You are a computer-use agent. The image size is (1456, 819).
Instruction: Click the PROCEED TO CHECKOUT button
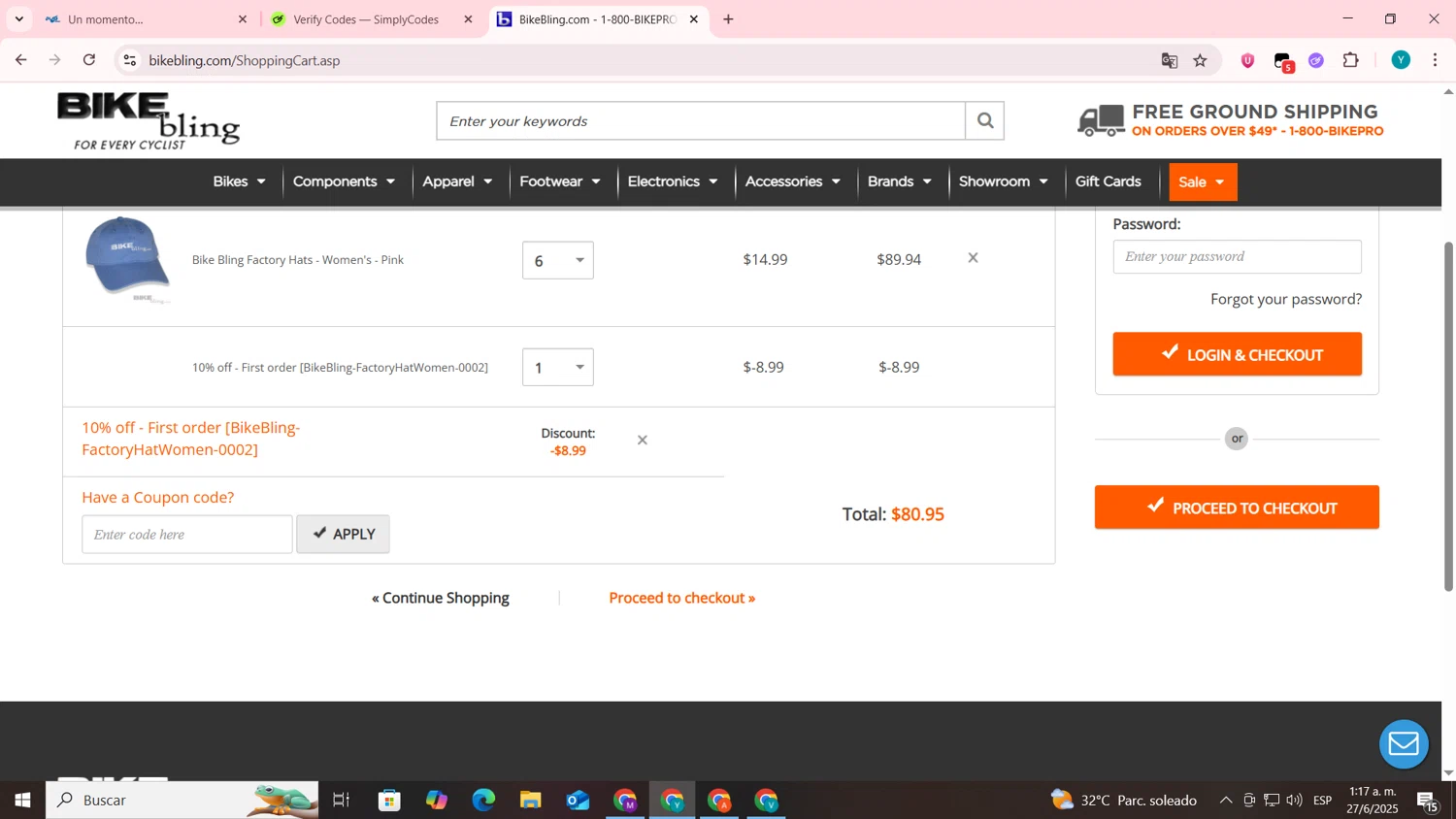[x=1237, y=508]
